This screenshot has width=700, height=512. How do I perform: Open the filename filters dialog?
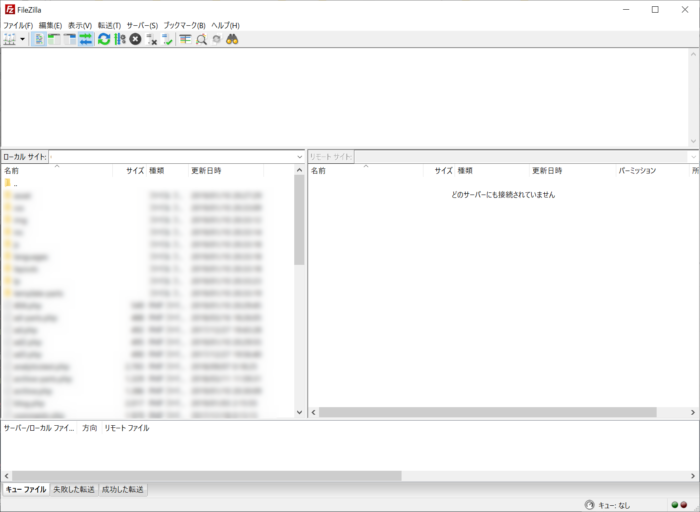click(x=185, y=39)
